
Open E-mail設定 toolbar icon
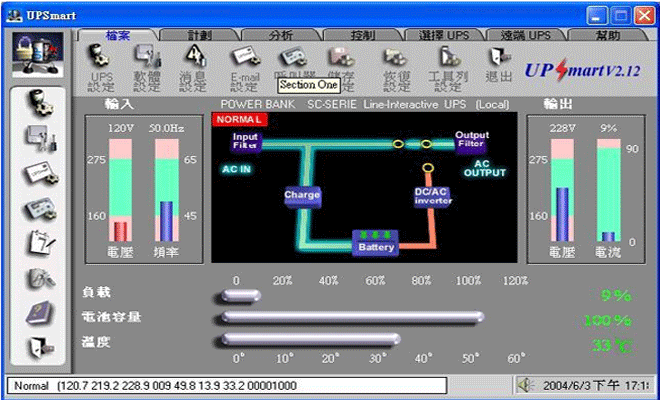[245, 67]
